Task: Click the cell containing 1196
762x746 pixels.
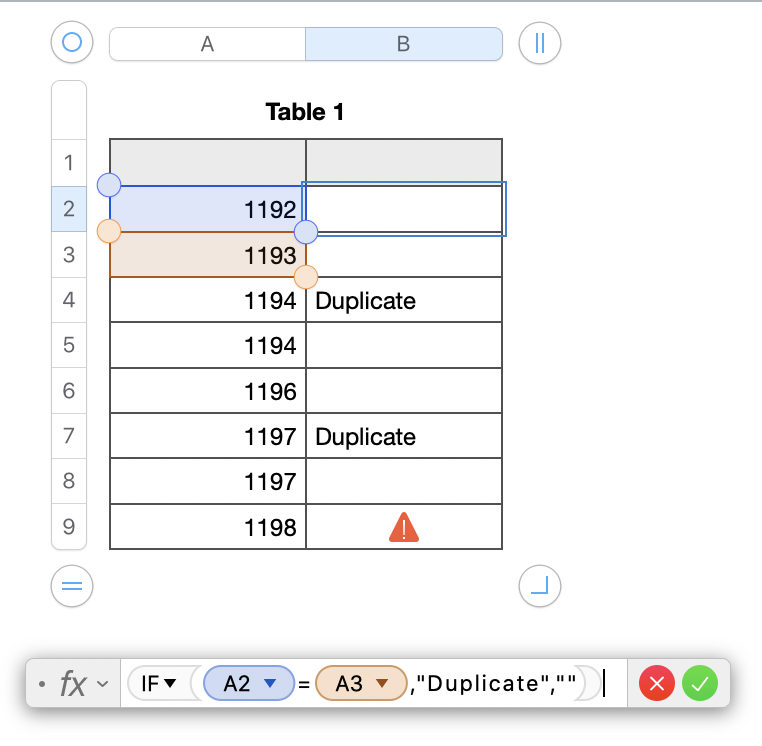Action: click(x=208, y=392)
